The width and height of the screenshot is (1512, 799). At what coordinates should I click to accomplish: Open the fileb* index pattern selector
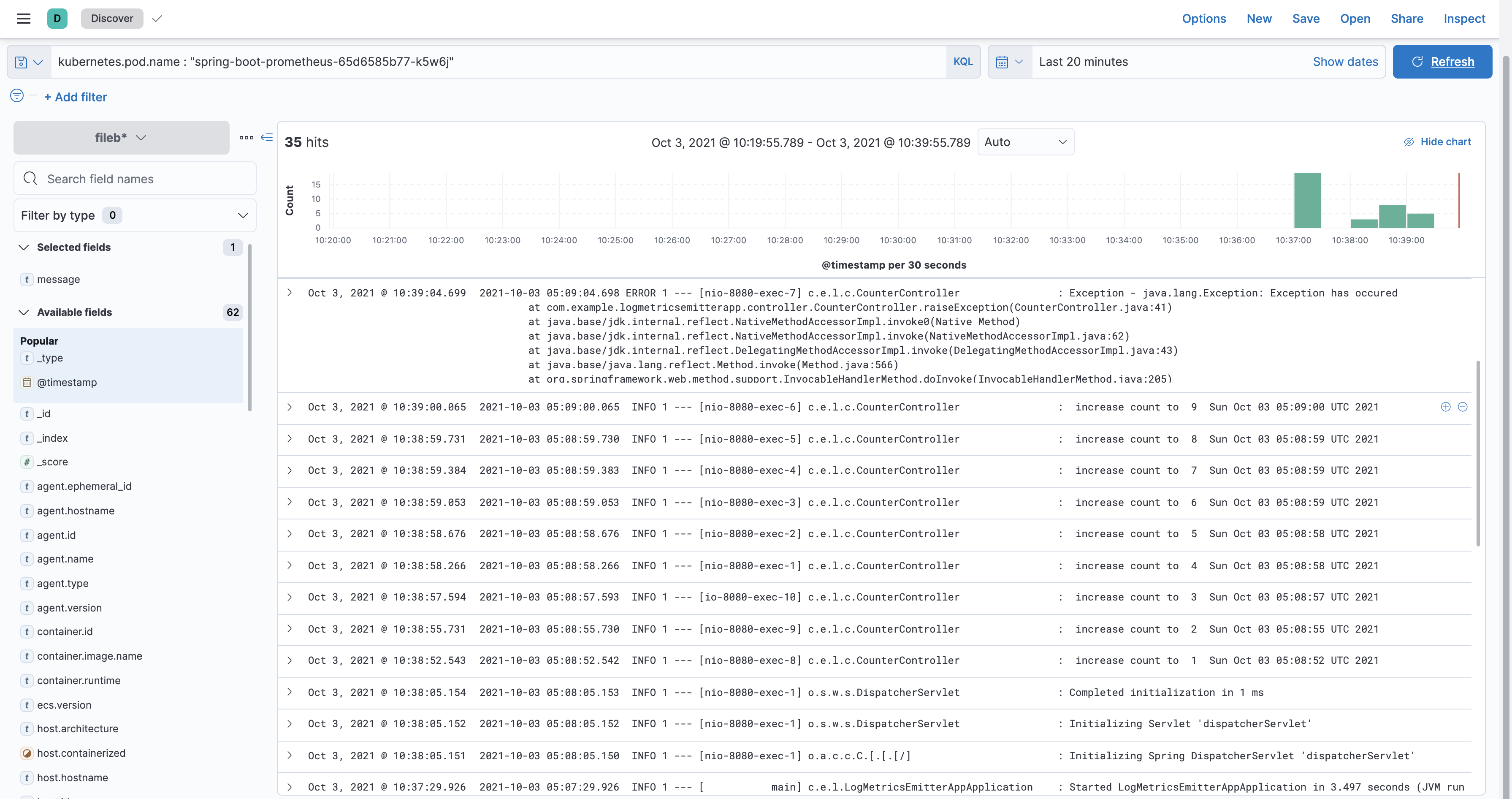pyautogui.click(x=122, y=137)
